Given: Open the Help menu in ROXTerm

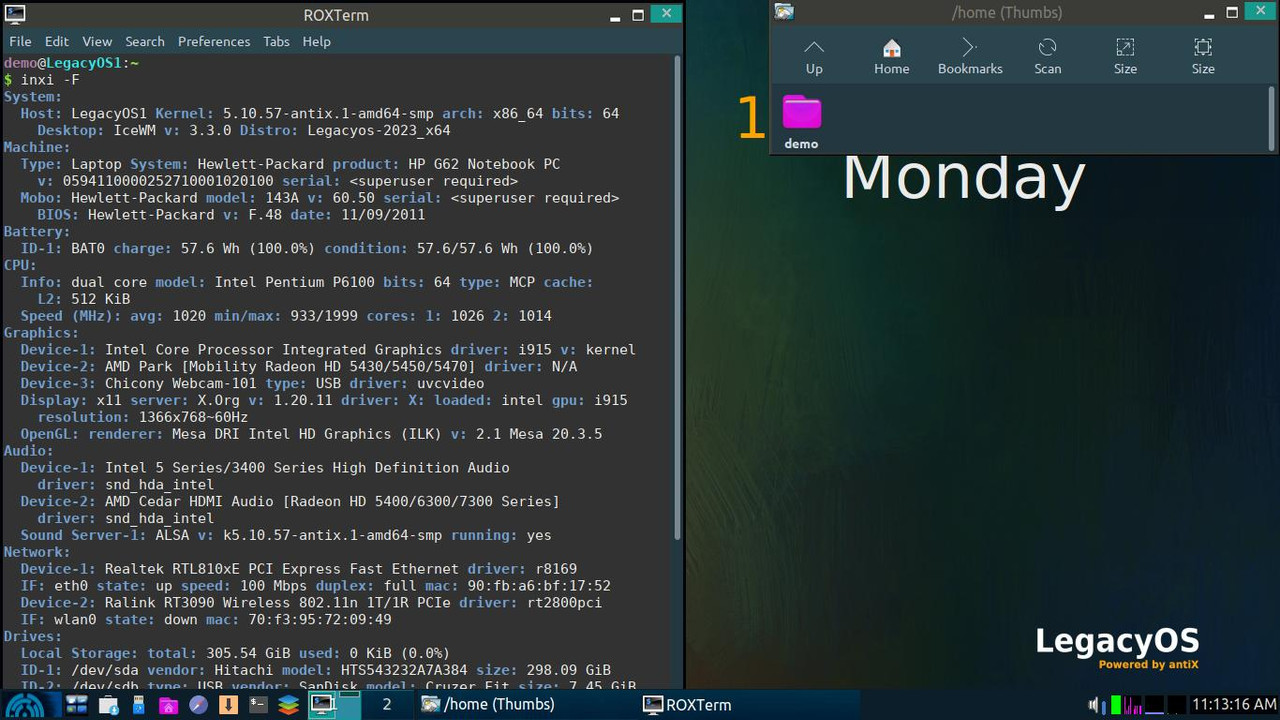Looking at the screenshot, I should (316, 41).
